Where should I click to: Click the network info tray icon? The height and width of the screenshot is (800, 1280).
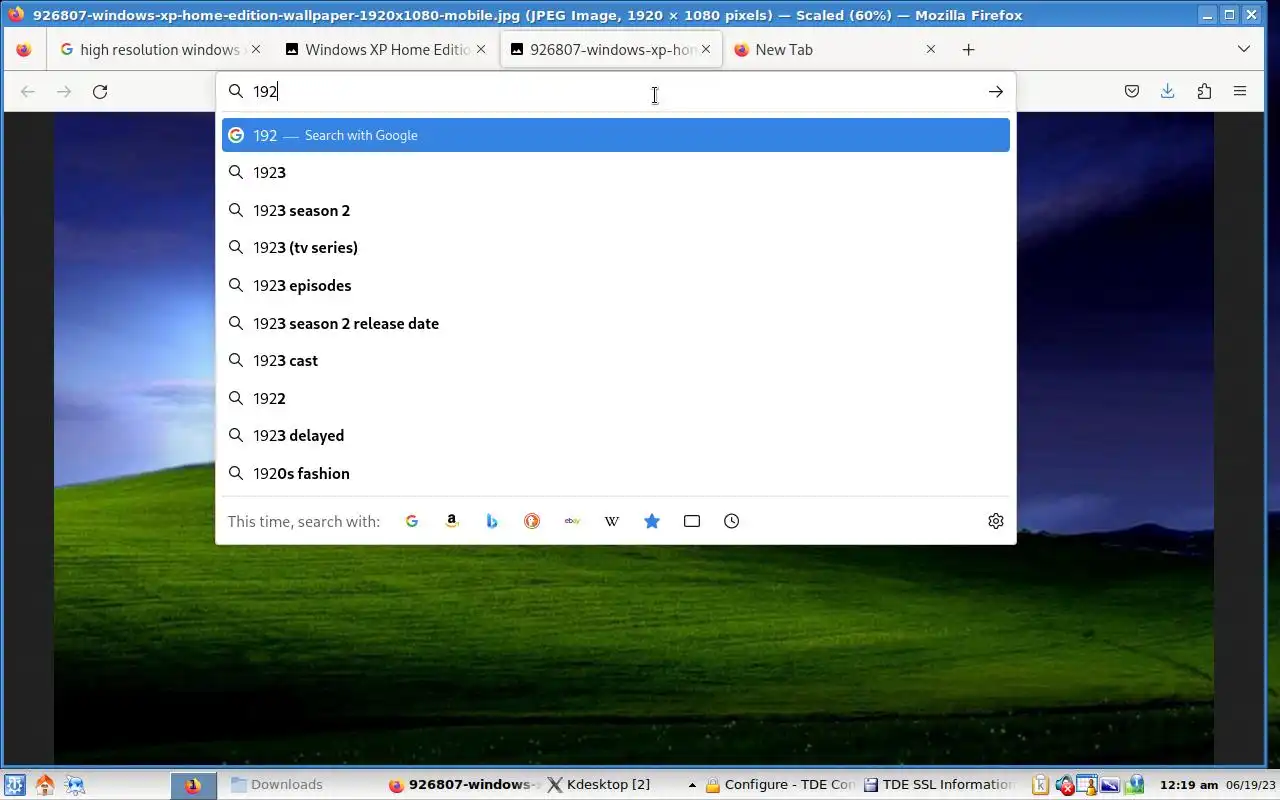tap(1134, 785)
